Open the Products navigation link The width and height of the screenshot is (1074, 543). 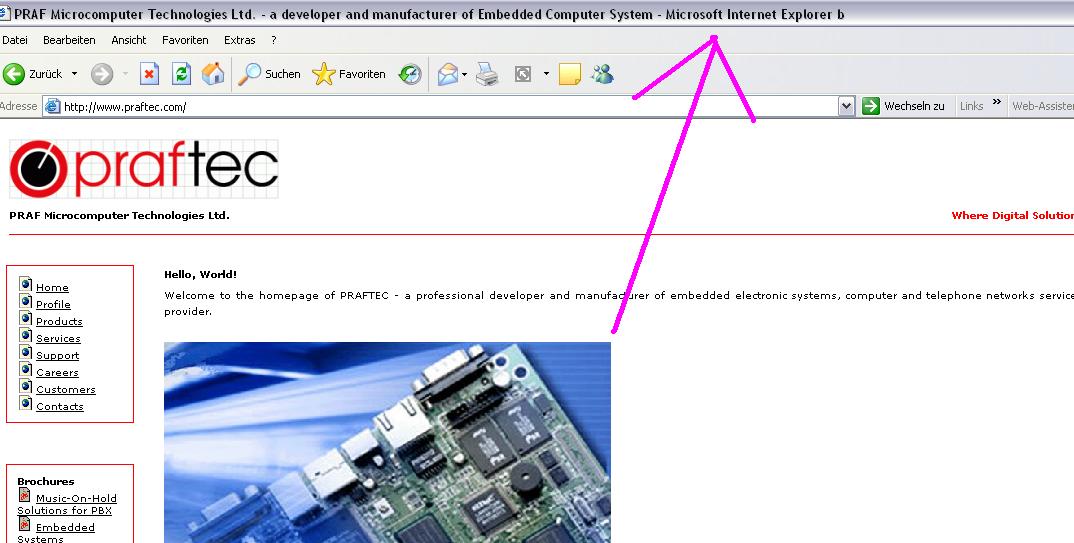[x=59, y=322]
